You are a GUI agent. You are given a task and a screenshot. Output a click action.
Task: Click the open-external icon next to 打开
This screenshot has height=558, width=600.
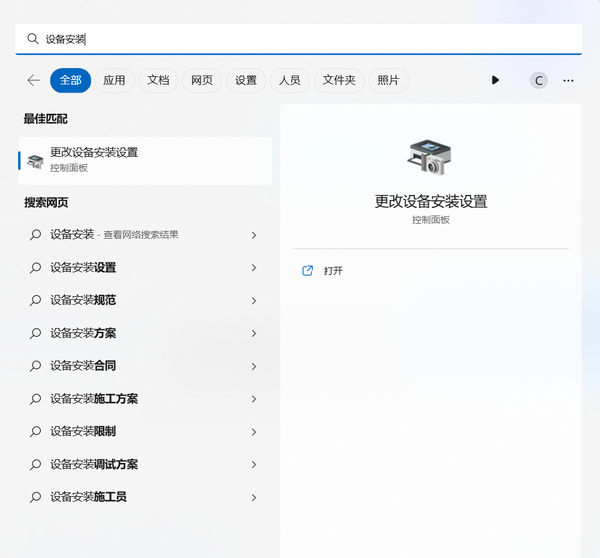point(307,271)
